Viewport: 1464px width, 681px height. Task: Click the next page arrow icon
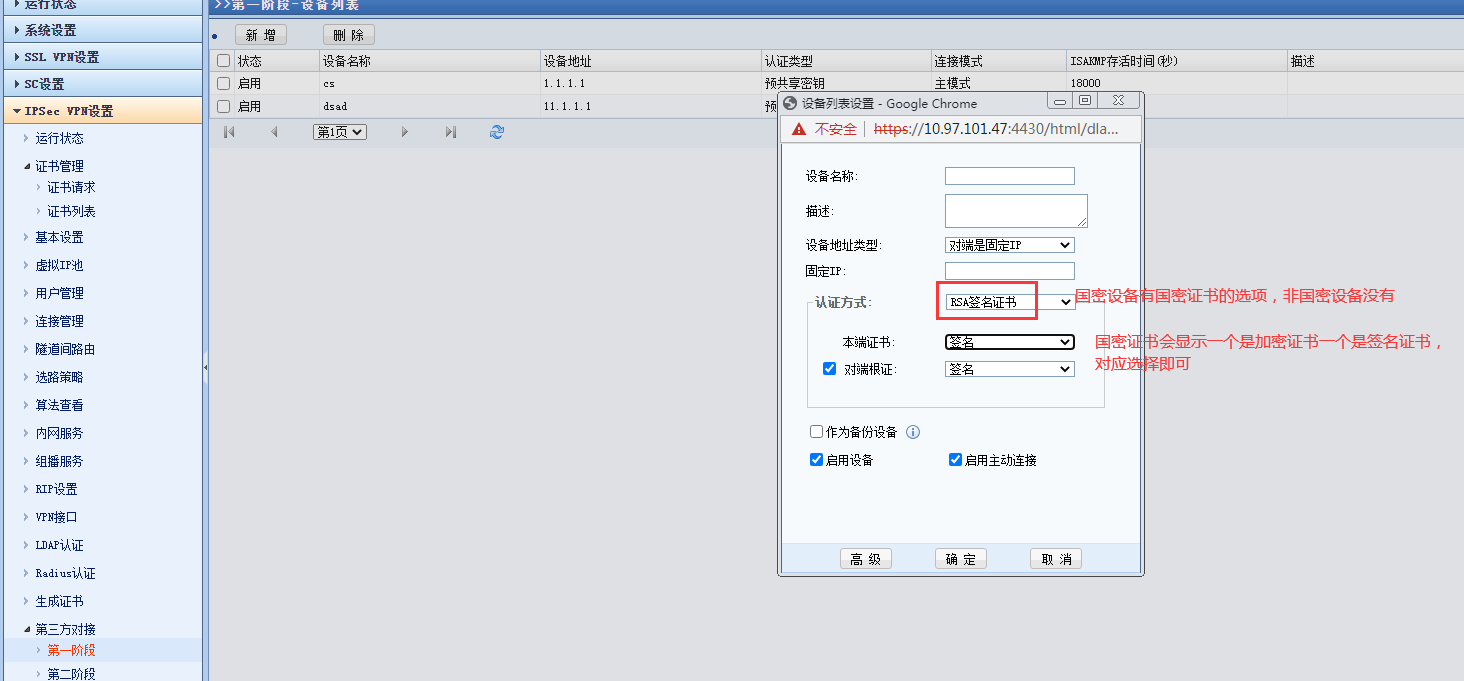coord(404,132)
